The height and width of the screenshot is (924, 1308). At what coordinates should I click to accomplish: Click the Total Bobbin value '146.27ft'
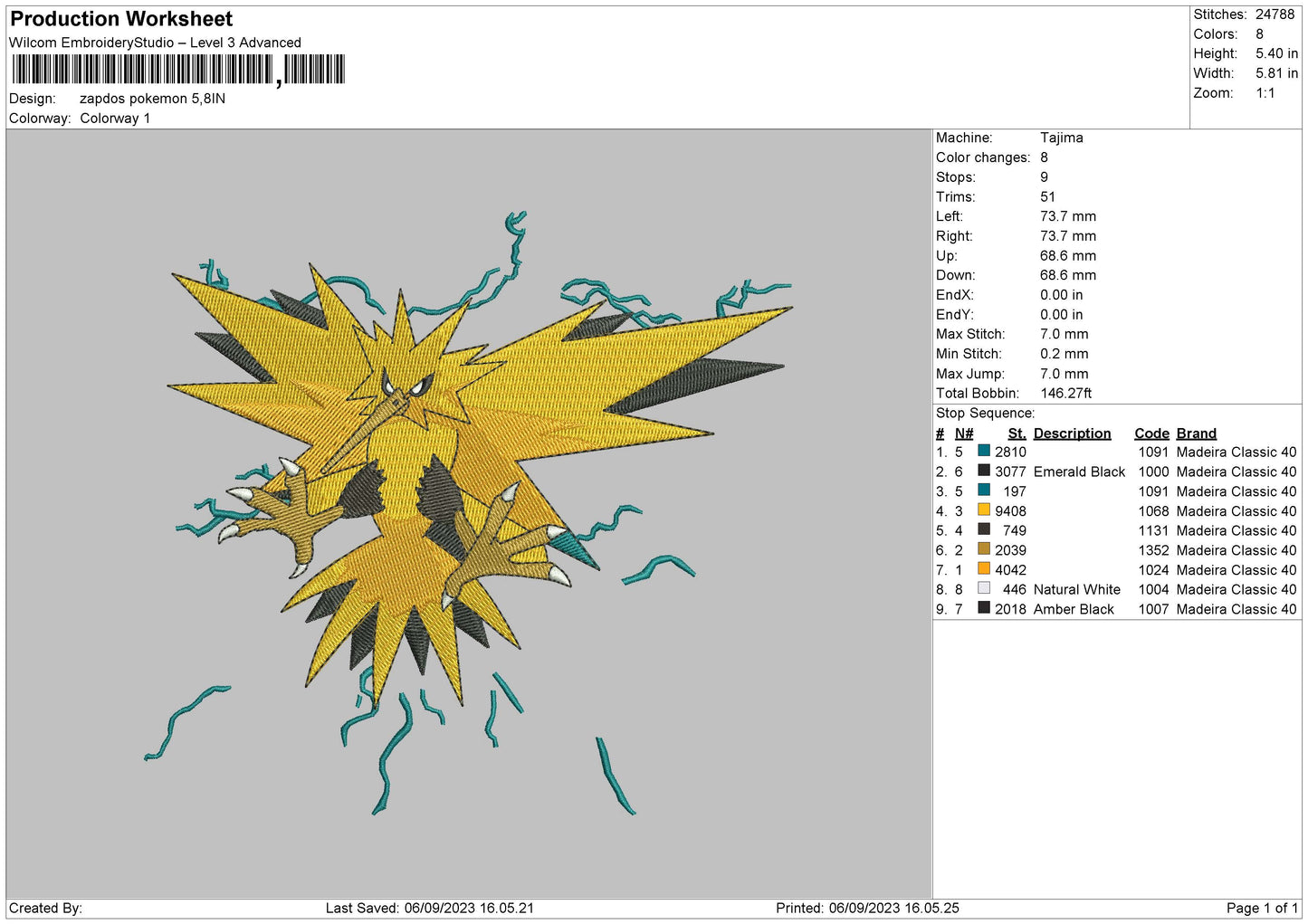[1065, 393]
